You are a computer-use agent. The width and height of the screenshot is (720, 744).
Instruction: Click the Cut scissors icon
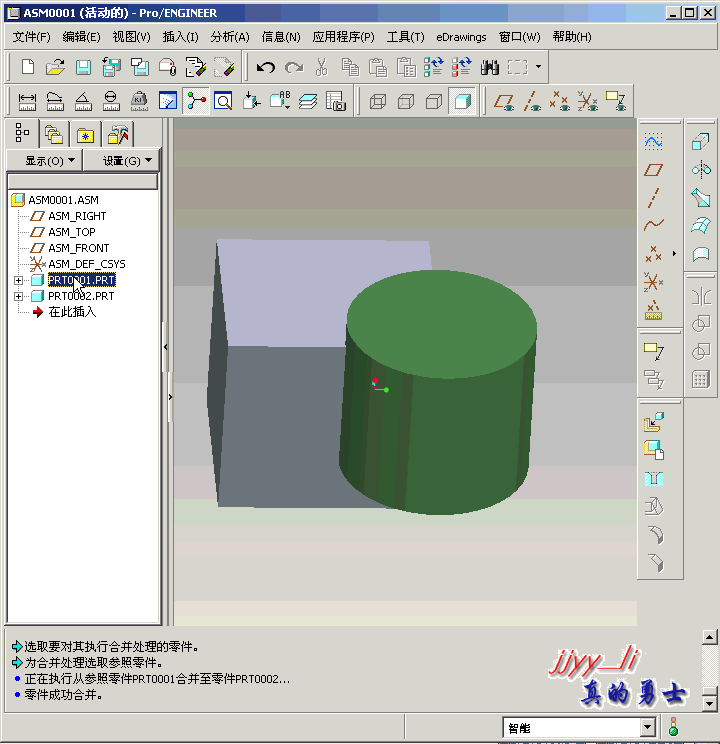coord(322,67)
